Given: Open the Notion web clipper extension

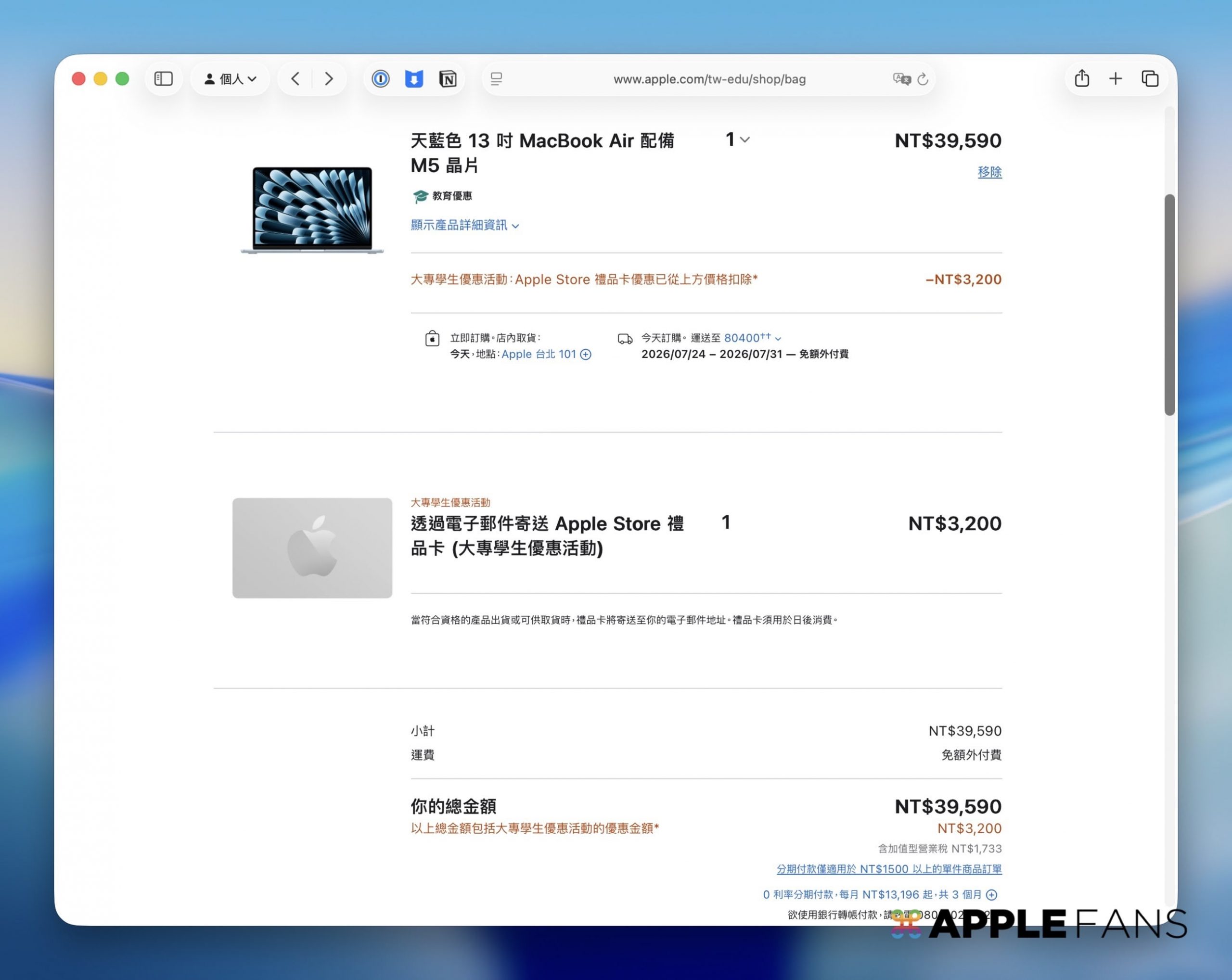Looking at the screenshot, I should [x=448, y=79].
